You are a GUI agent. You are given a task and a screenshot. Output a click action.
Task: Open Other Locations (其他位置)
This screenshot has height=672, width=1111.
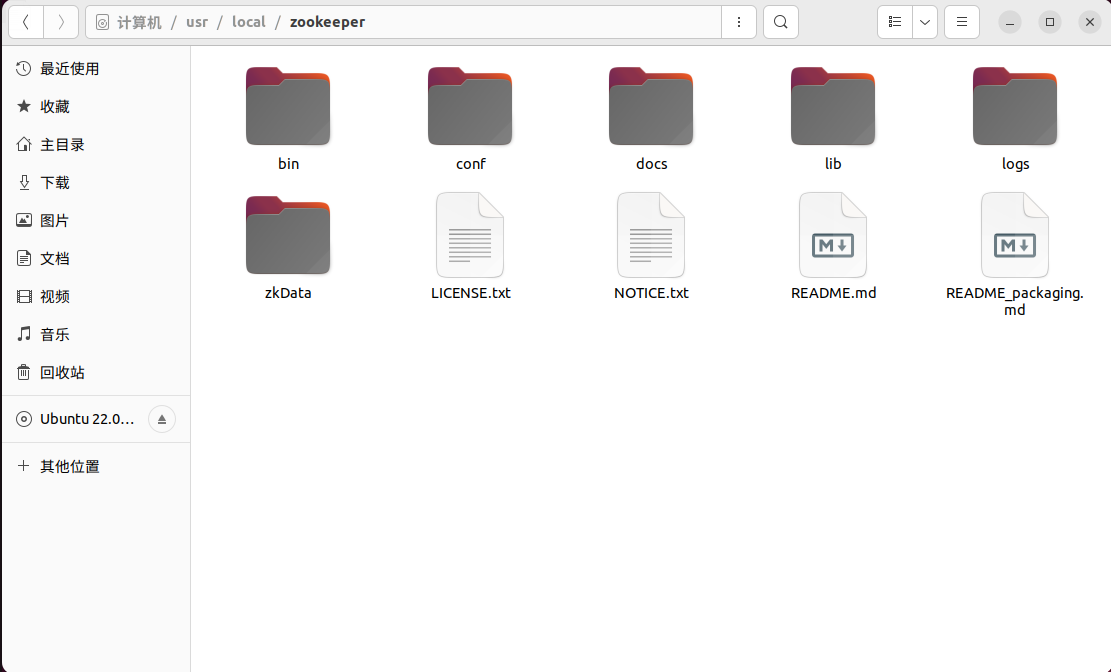tap(96, 466)
